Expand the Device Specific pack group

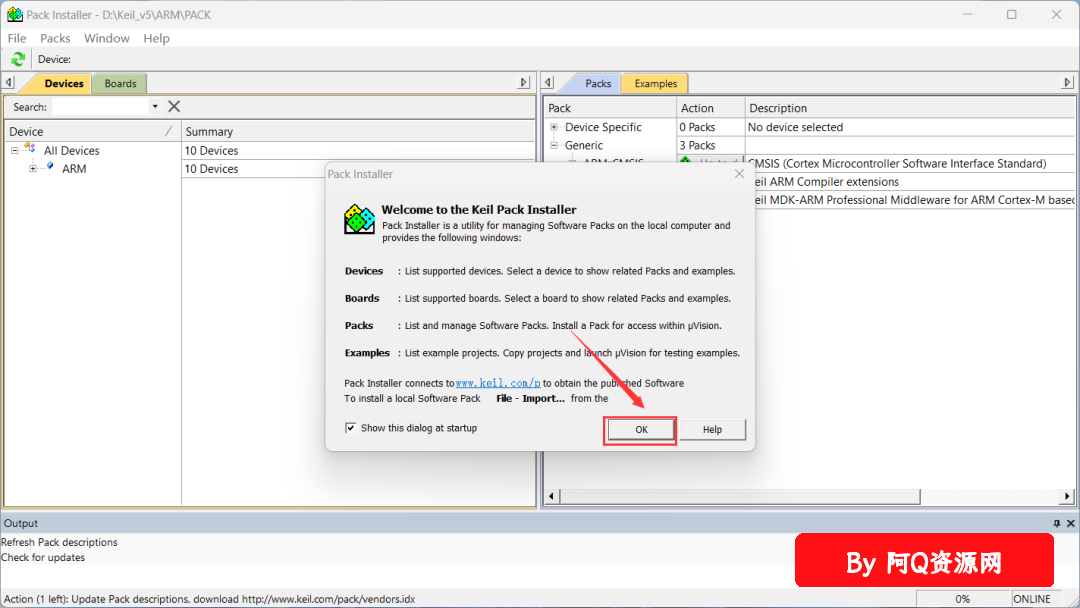[554, 127]
